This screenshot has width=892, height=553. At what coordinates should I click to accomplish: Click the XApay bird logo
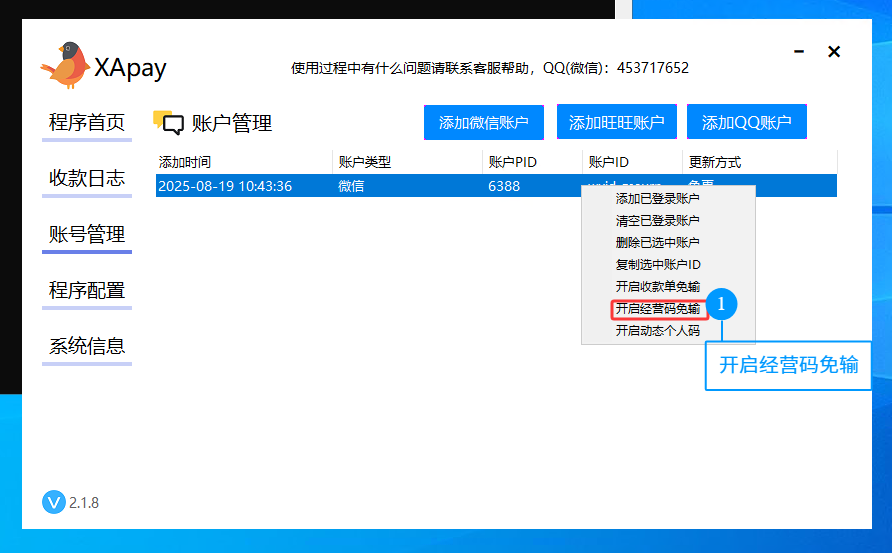coord(65,65)
